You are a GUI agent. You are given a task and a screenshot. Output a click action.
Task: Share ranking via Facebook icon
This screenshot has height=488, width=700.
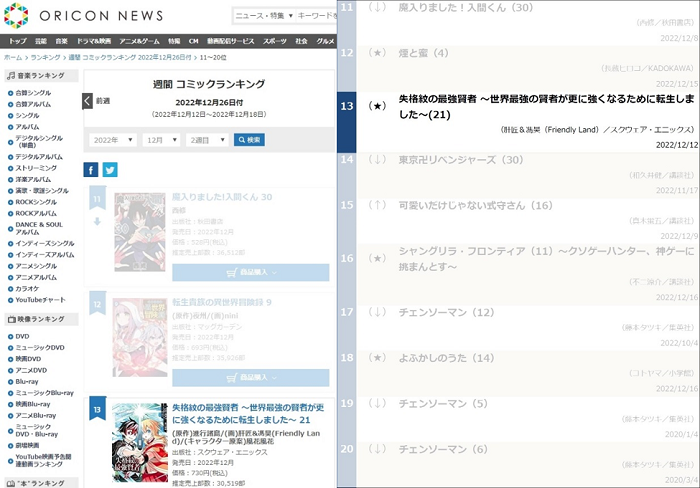pos(91,170)
